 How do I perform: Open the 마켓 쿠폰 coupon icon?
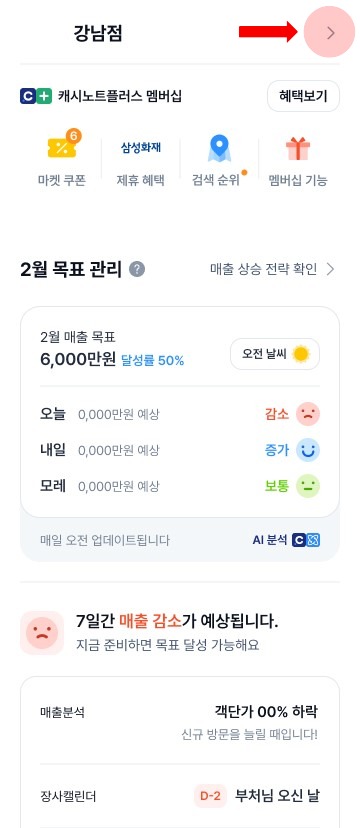62,146
